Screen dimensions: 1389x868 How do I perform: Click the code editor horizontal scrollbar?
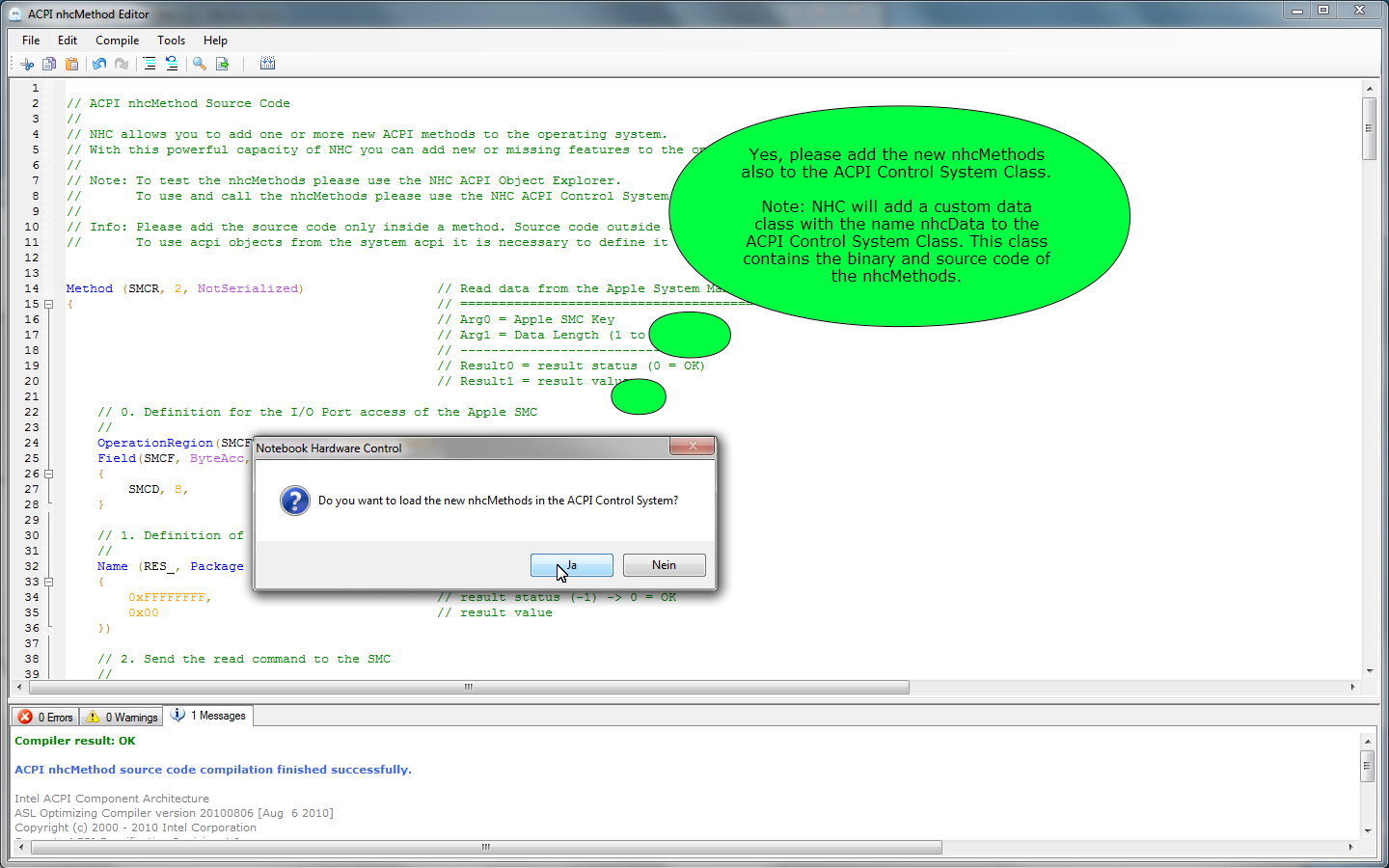click(x=469, y=688)
